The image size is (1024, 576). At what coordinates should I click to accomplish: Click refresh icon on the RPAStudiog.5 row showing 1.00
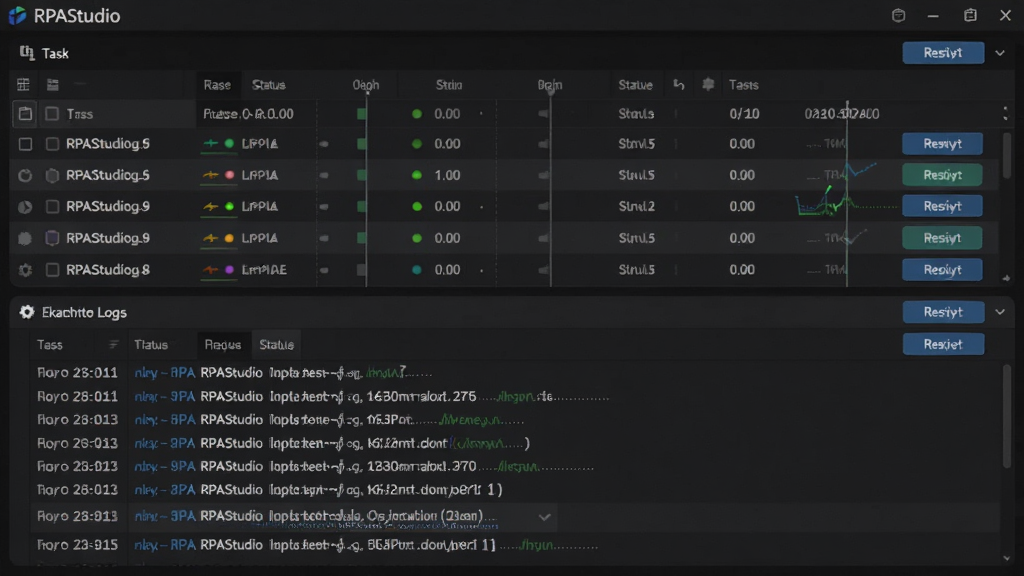tap(25, 175)
